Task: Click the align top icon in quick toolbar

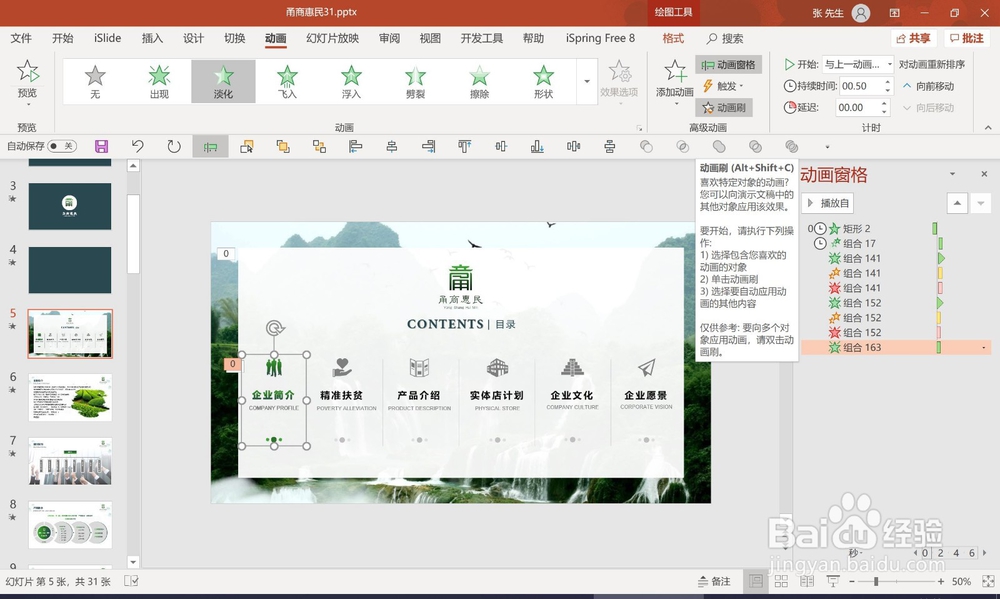Action: 464,147
